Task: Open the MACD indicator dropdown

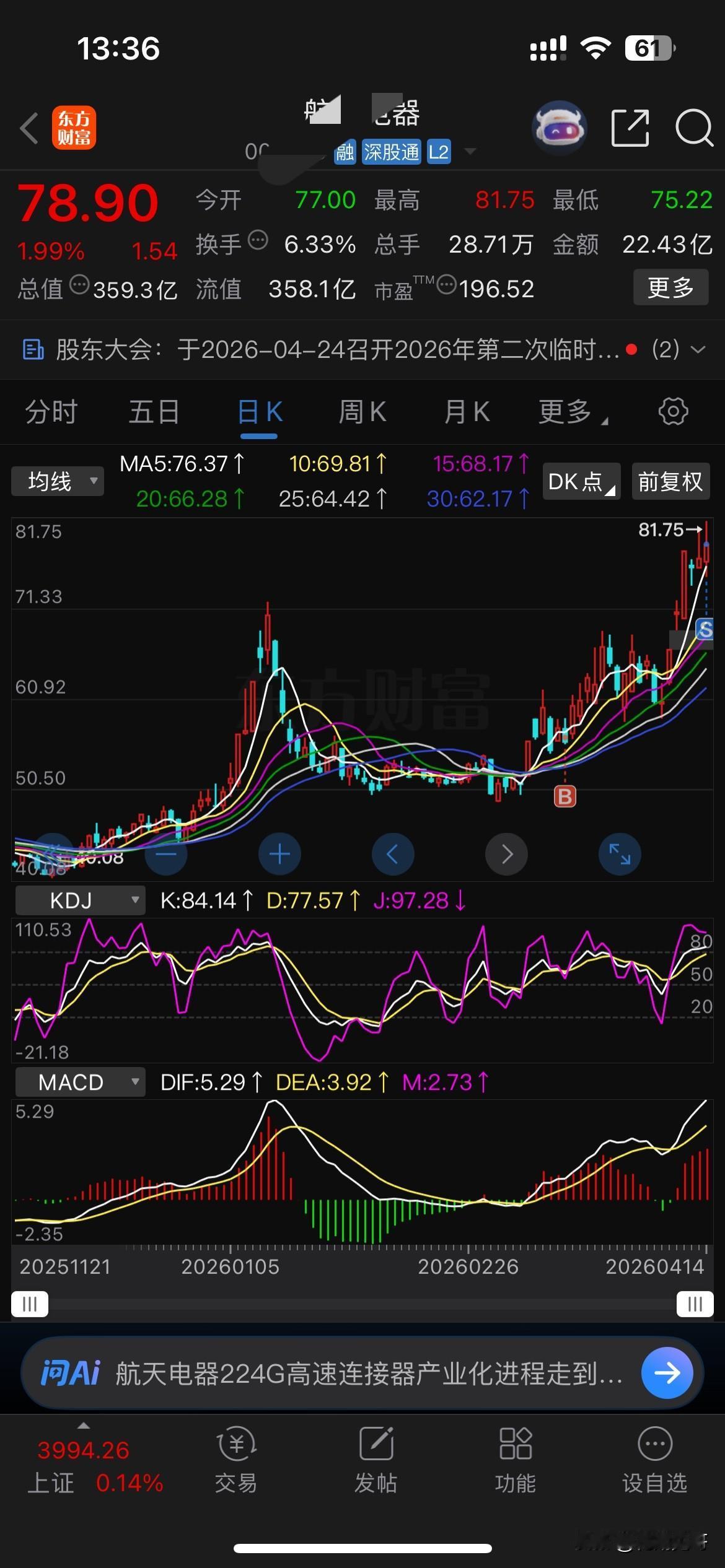Action: tap(80, 1082)
